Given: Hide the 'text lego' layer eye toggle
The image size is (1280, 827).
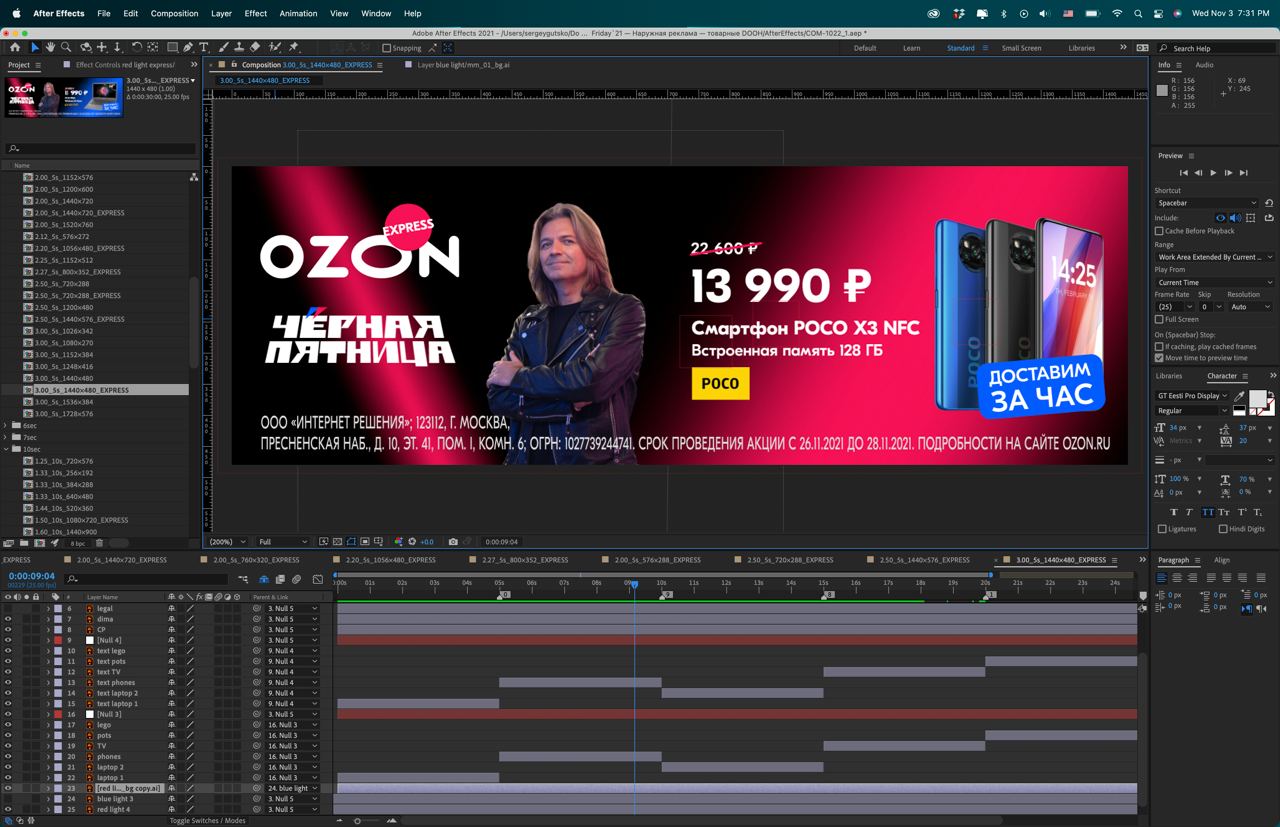Looking at the screenshot, I should (x=8, y=651).
